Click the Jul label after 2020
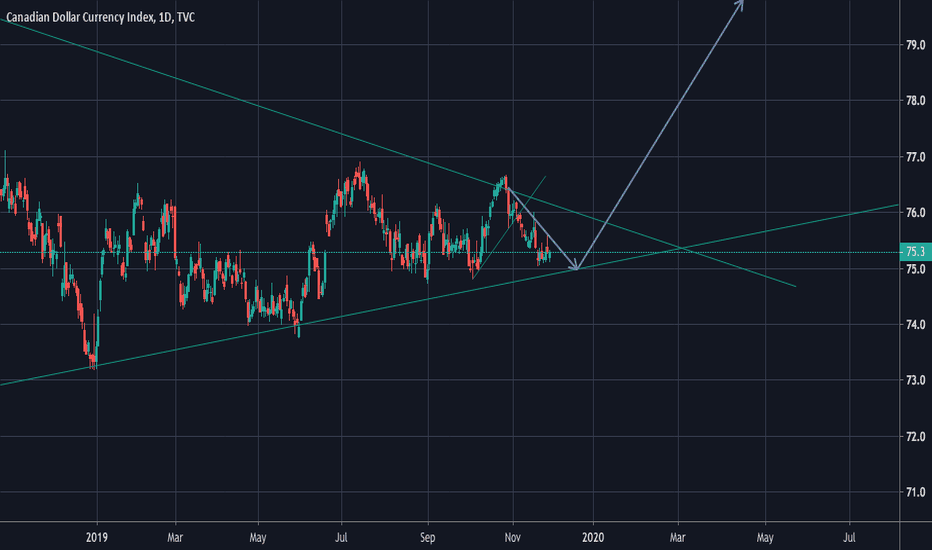This screenshot has height=550, width=932. [849, 538]
